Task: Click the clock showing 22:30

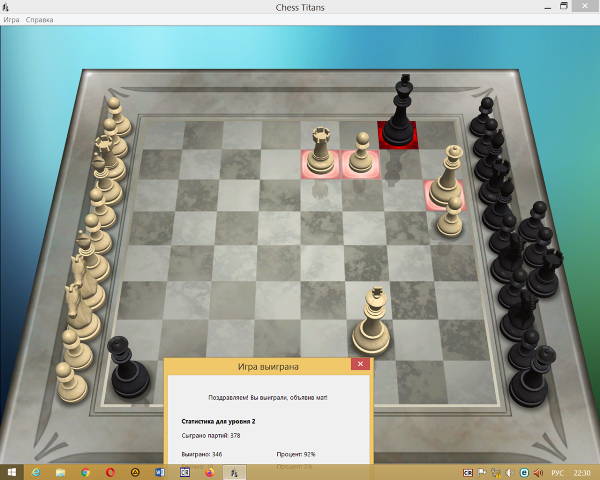Action: (x=583, y=472)
